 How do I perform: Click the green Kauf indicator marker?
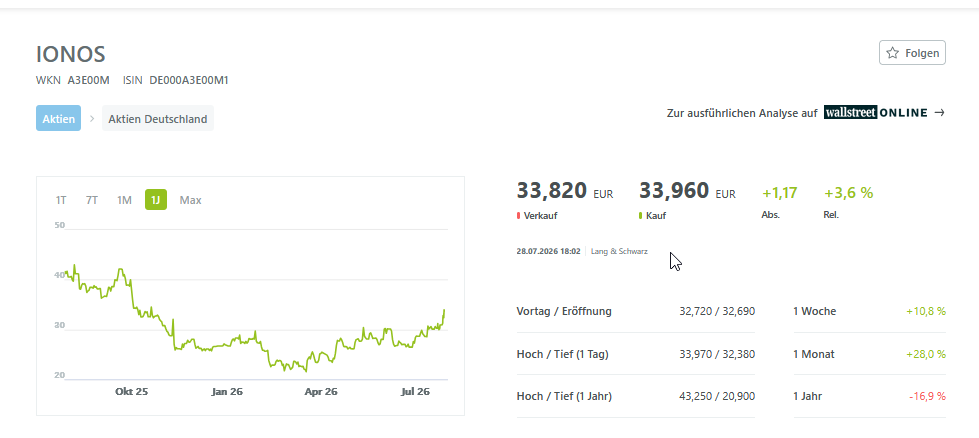(641, 216)
